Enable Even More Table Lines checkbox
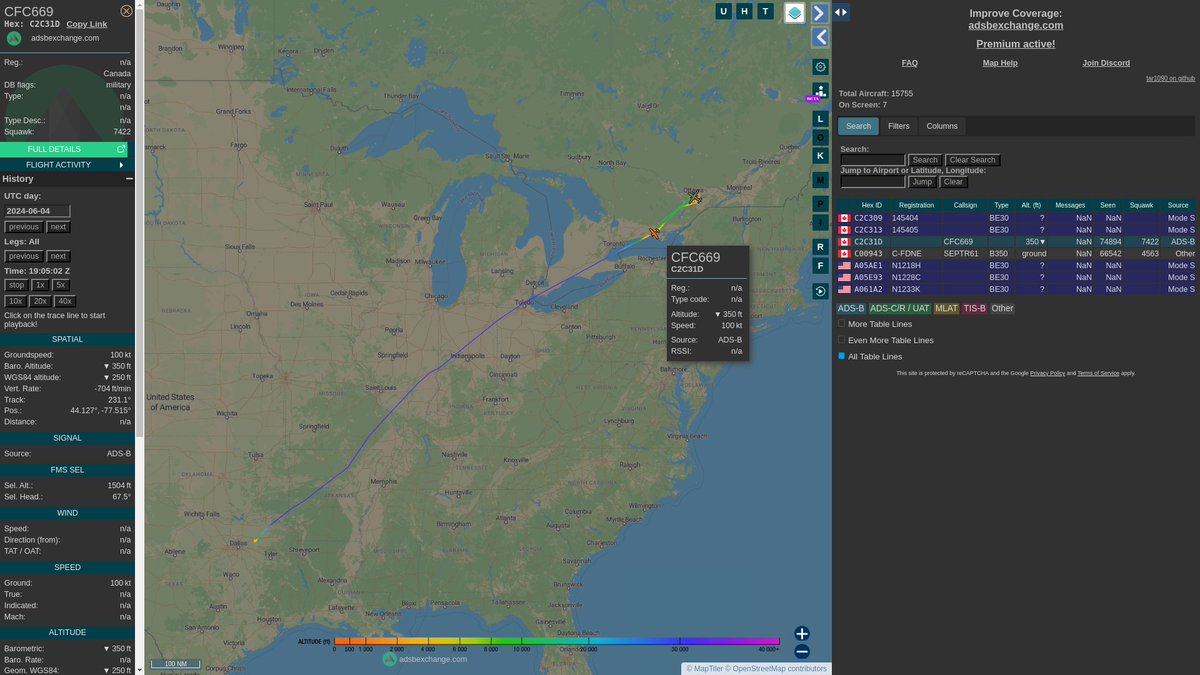This screenshot has width=1200, height=675. pos(842,340)
